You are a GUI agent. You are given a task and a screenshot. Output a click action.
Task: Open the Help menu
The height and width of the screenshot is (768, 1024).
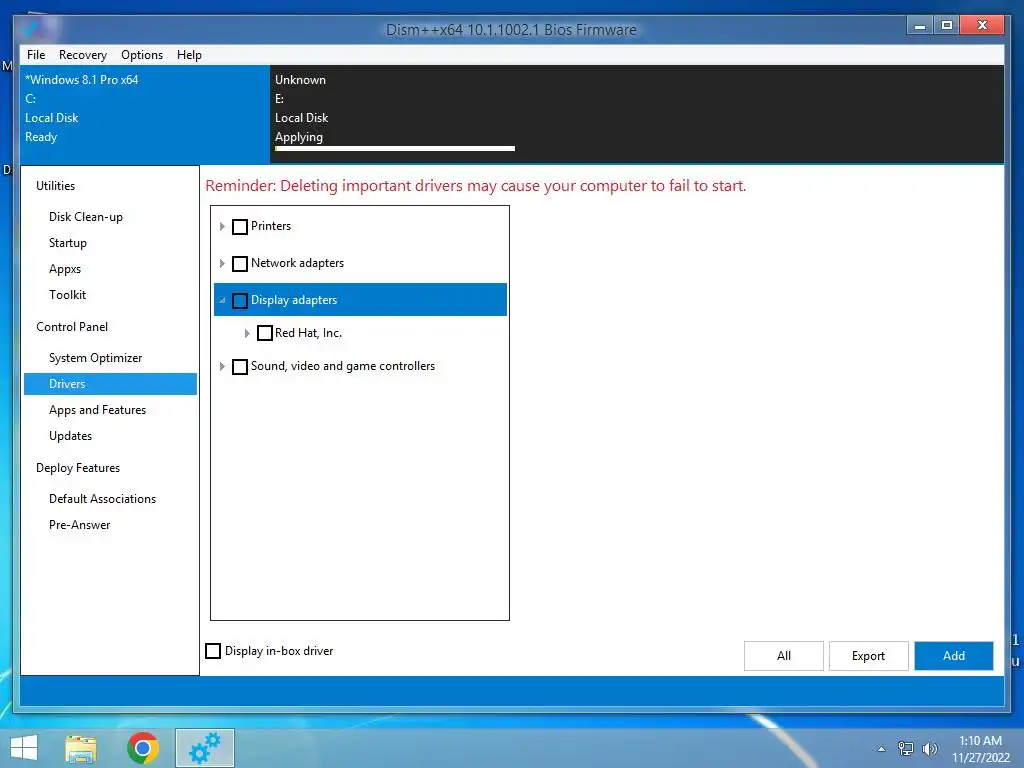click(x=189, y=55)
